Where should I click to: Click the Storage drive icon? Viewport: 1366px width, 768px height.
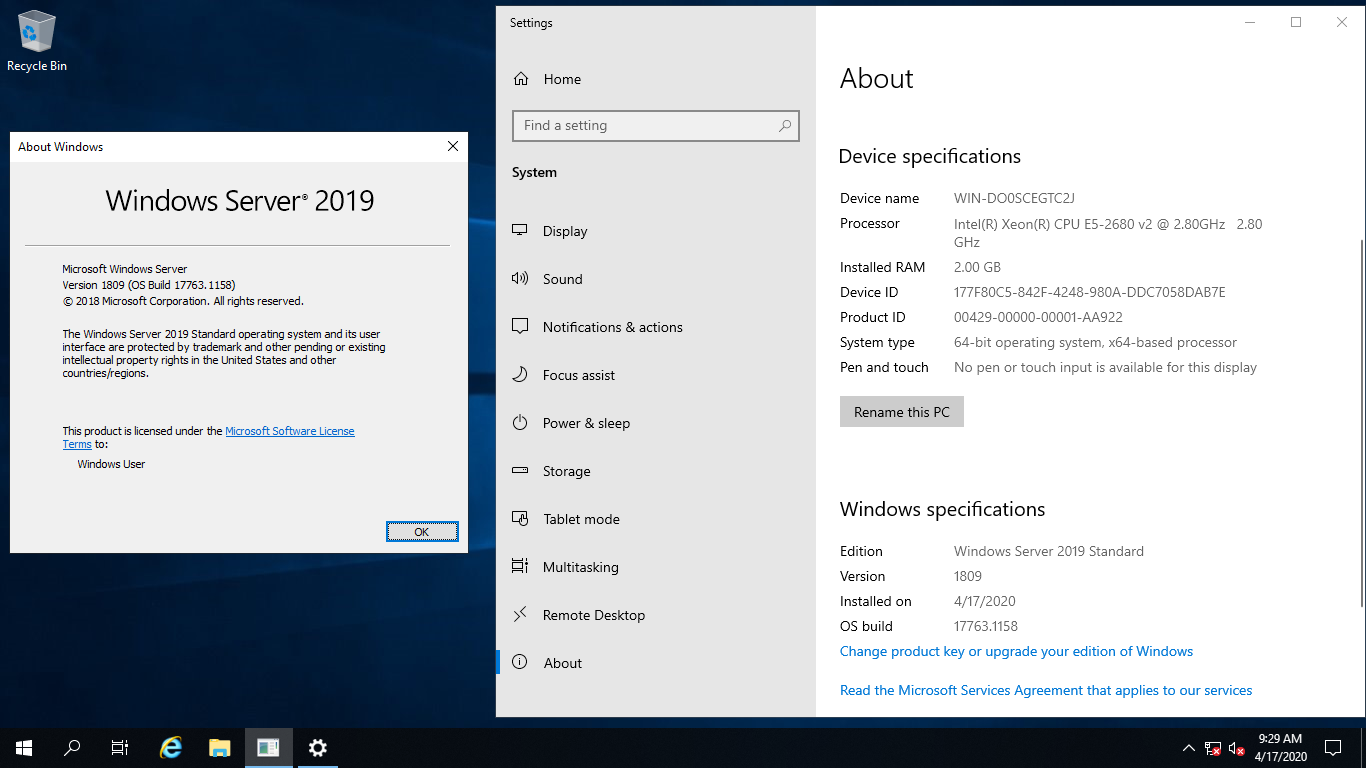click(x=520, y=471)
